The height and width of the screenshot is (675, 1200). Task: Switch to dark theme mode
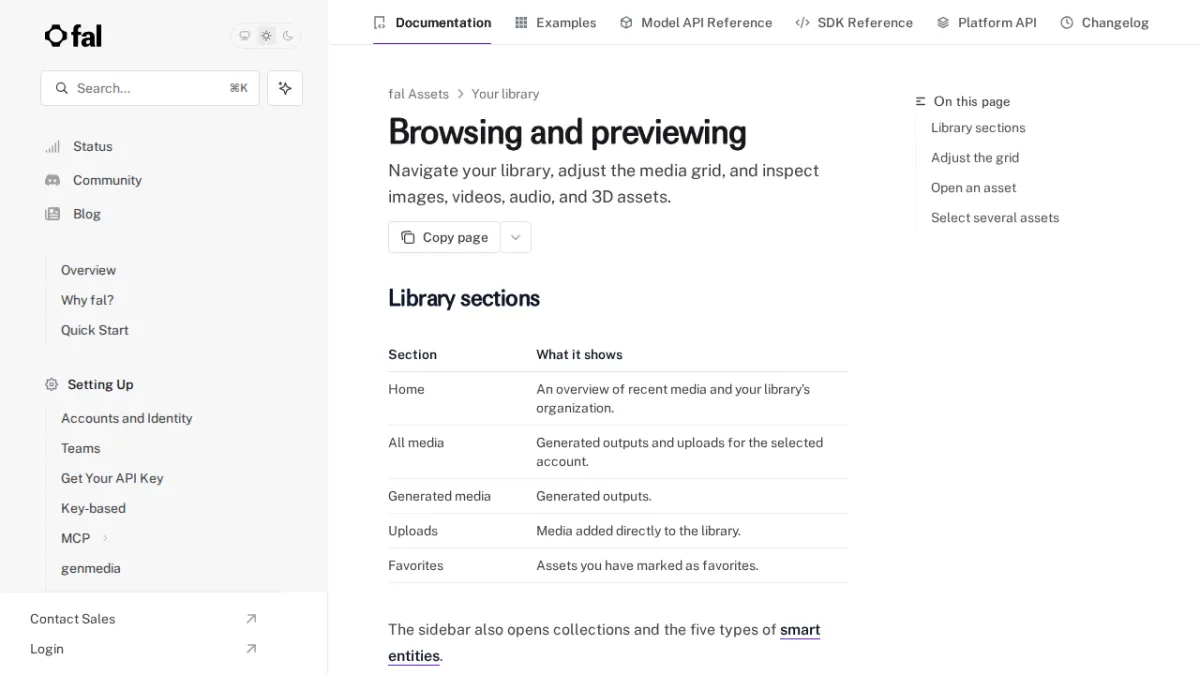288,36
